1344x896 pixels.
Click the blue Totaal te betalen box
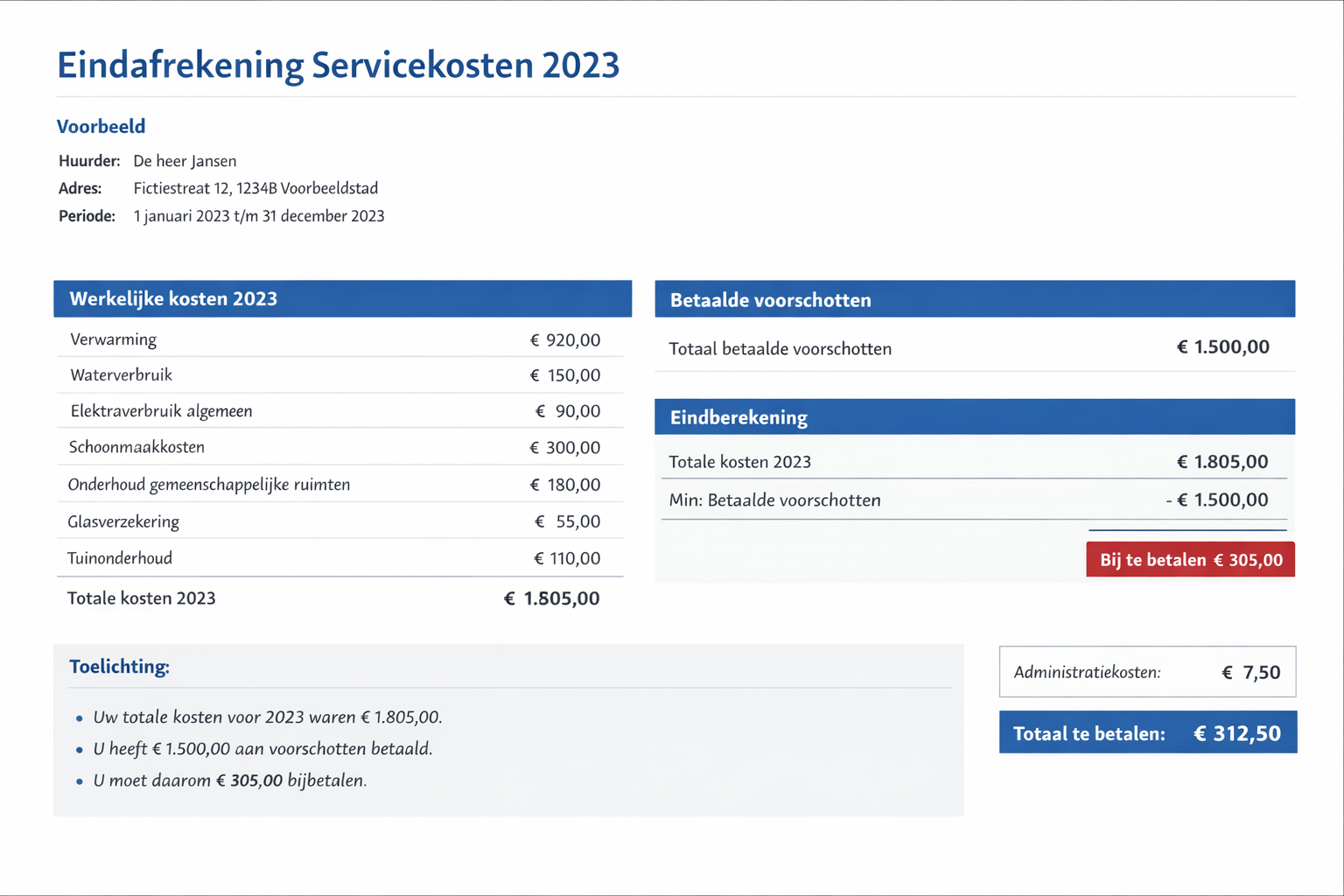tap(1147, 733)
